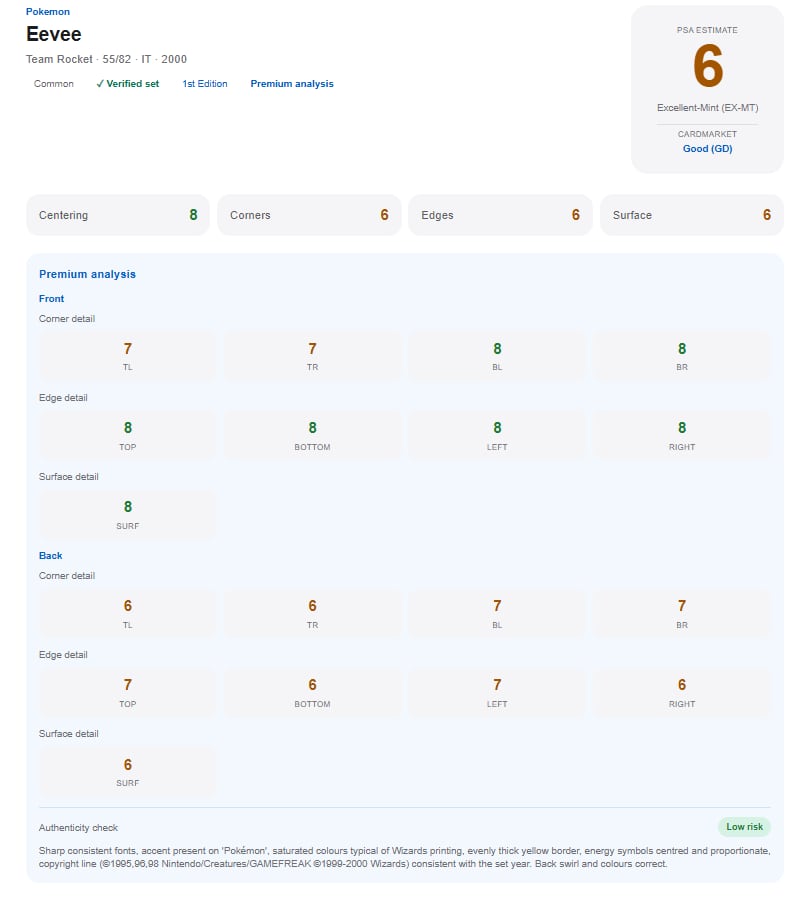
Task: Click the Back TR corner score
Action: 312,613
